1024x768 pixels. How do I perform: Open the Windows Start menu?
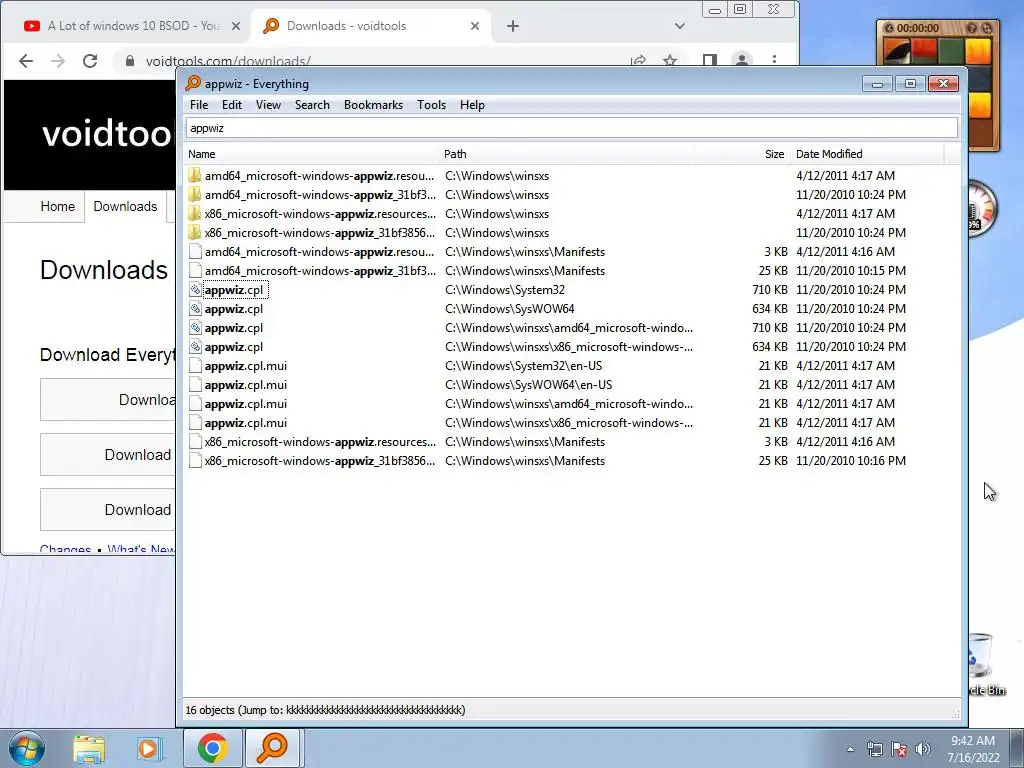26,748
